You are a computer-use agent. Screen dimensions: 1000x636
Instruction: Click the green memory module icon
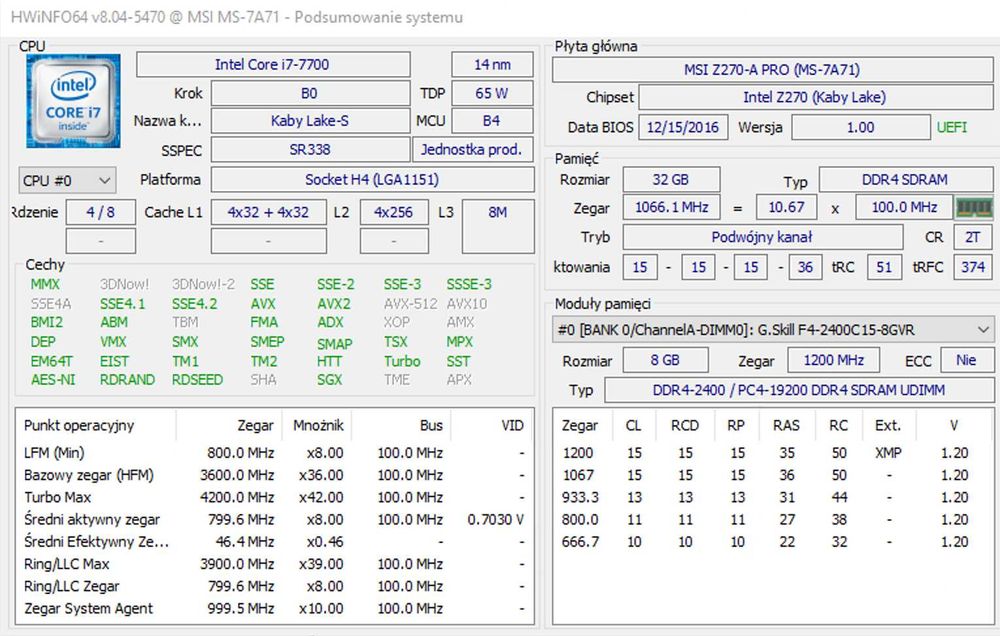(x=973, y=207)
